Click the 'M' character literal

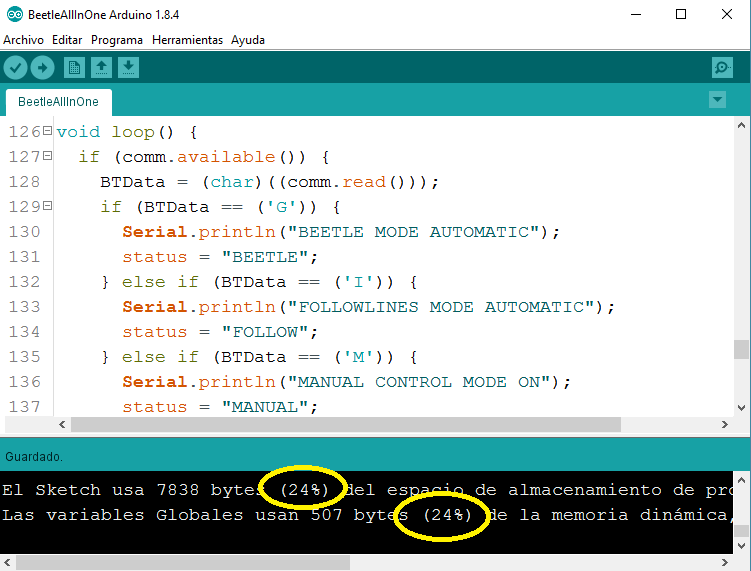pyautogui.click(x=359, y=357)
